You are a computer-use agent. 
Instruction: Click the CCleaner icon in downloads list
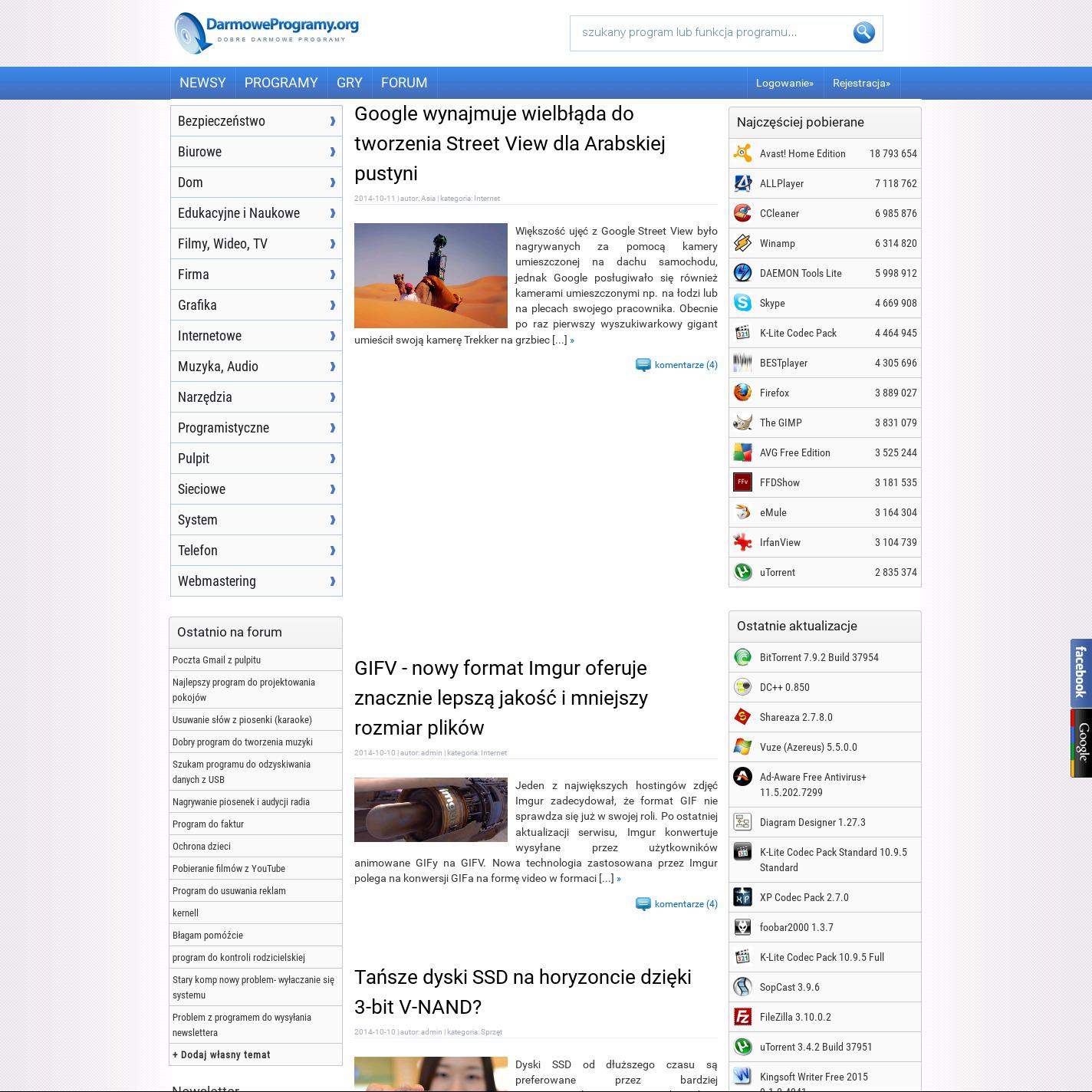point(742,213)
